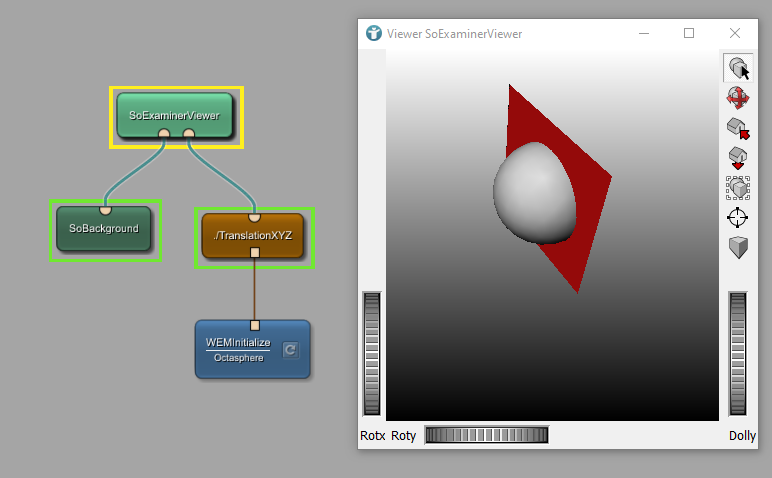The height and width of the screenshot is (478, 772).
Task: Click the Roty horizontal thumbwheel
Action: click(x=486, y=435)
